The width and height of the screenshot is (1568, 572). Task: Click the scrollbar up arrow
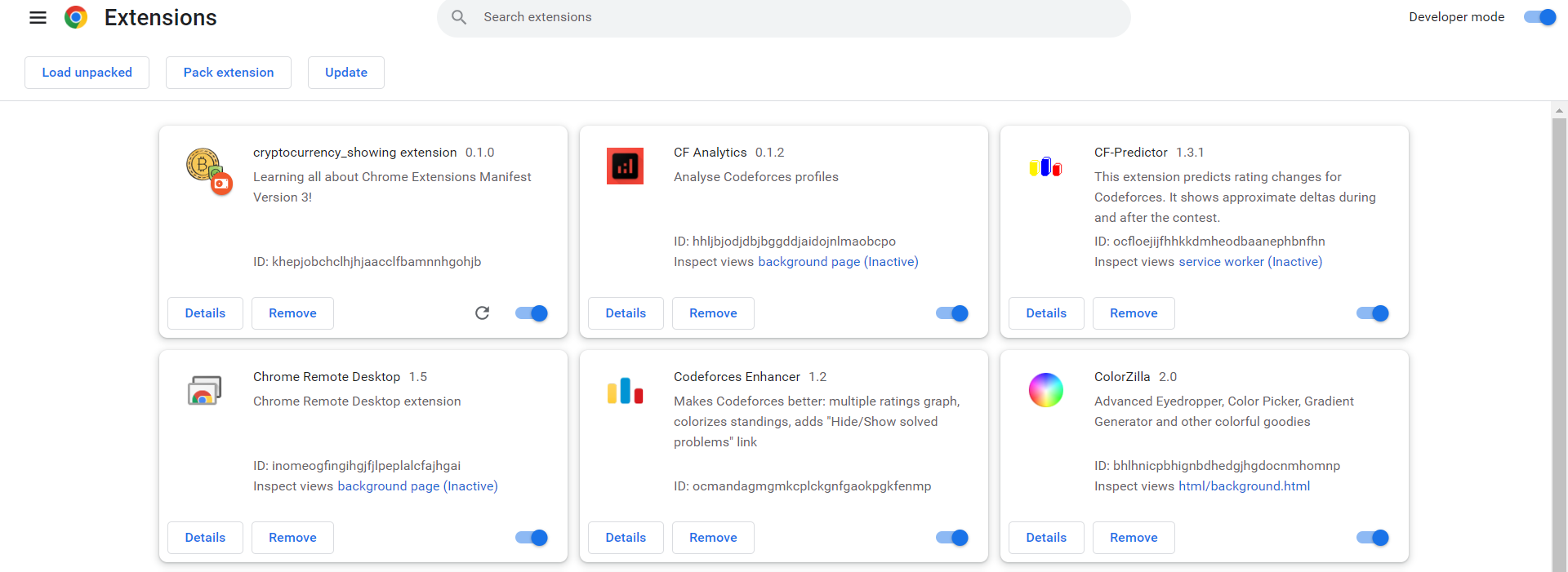[1559, 110]
